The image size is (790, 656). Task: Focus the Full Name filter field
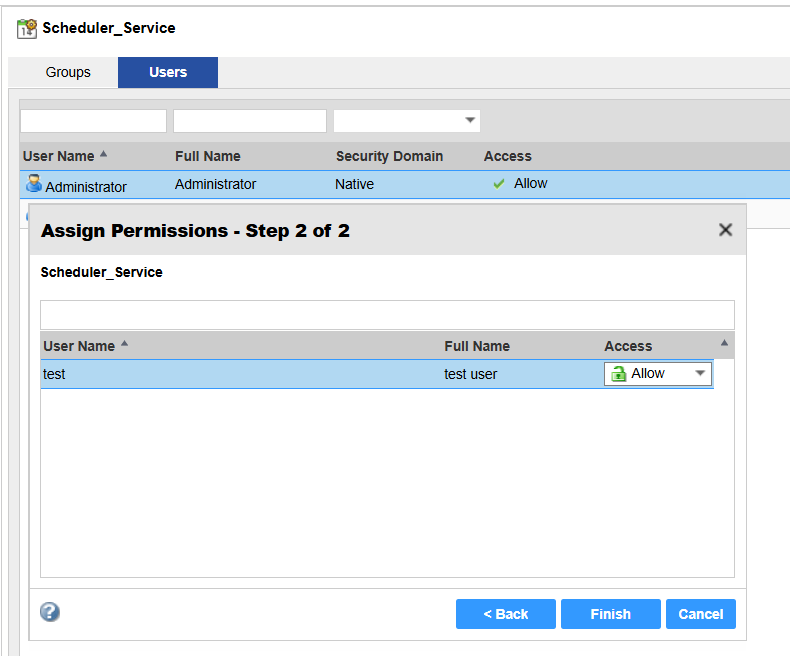(250, 121)
